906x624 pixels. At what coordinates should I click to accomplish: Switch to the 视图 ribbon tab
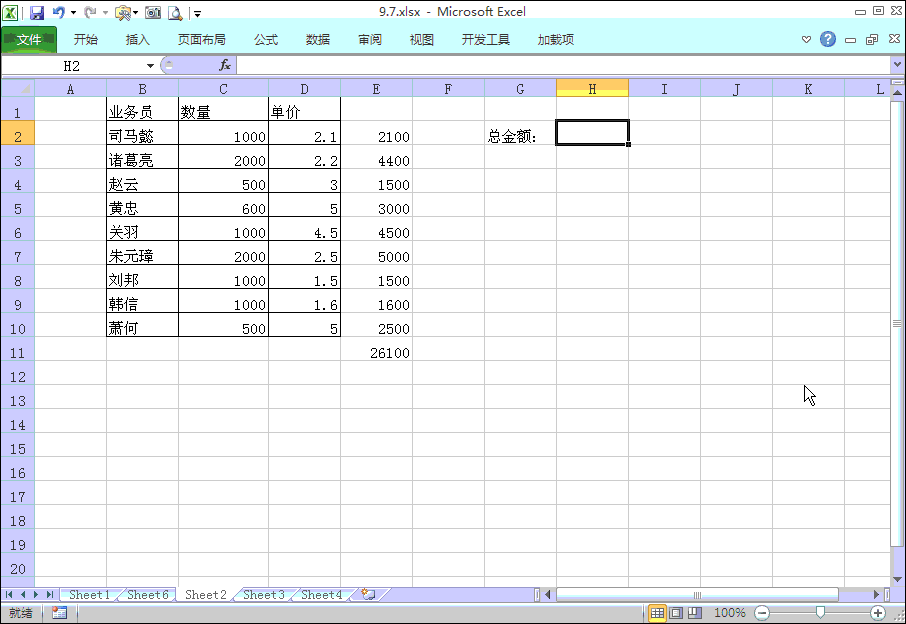click(422, 39)
